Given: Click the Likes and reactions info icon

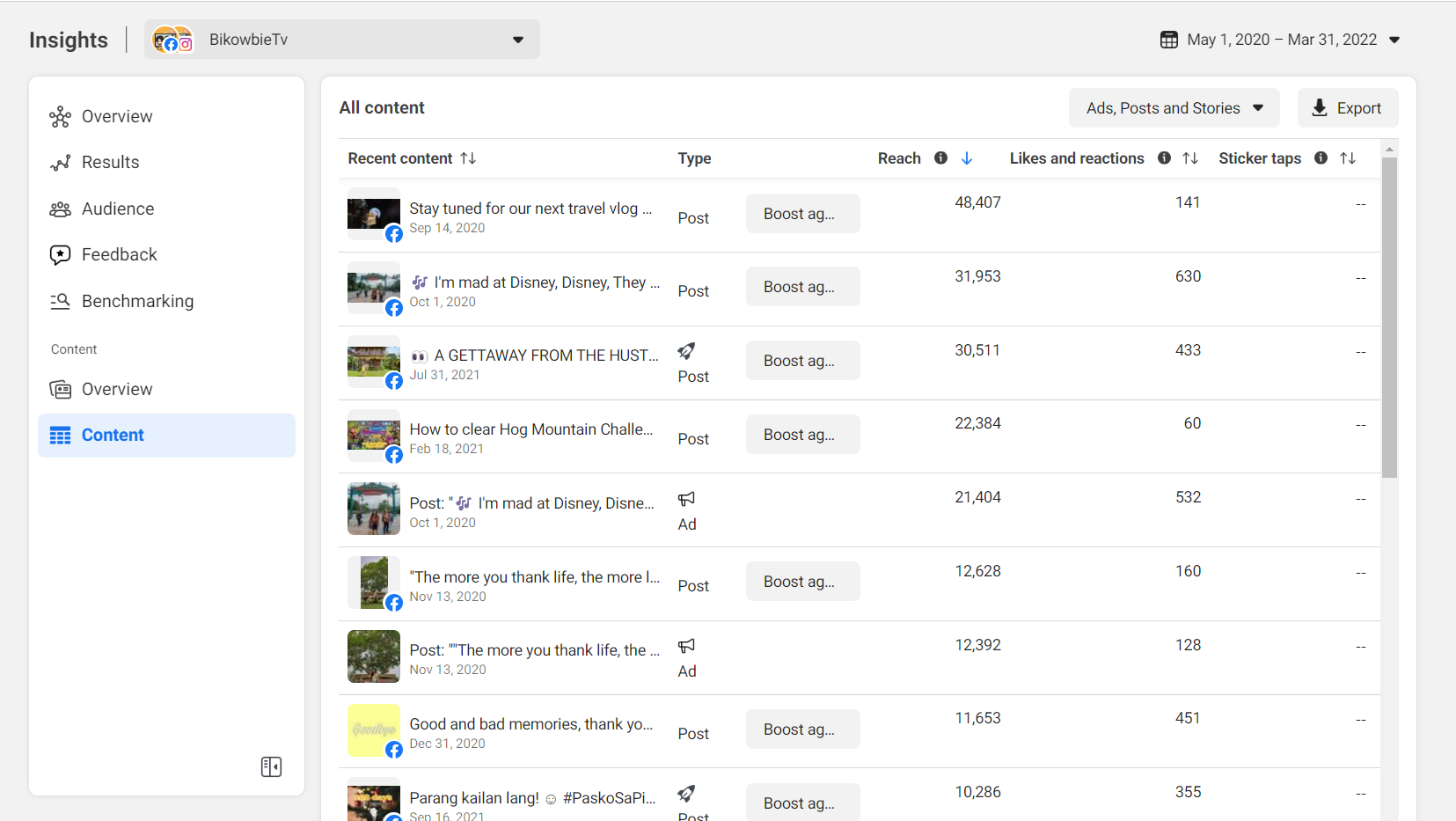Looking at the screenshot, I should pyautogui.click(x=1164, y=158).
